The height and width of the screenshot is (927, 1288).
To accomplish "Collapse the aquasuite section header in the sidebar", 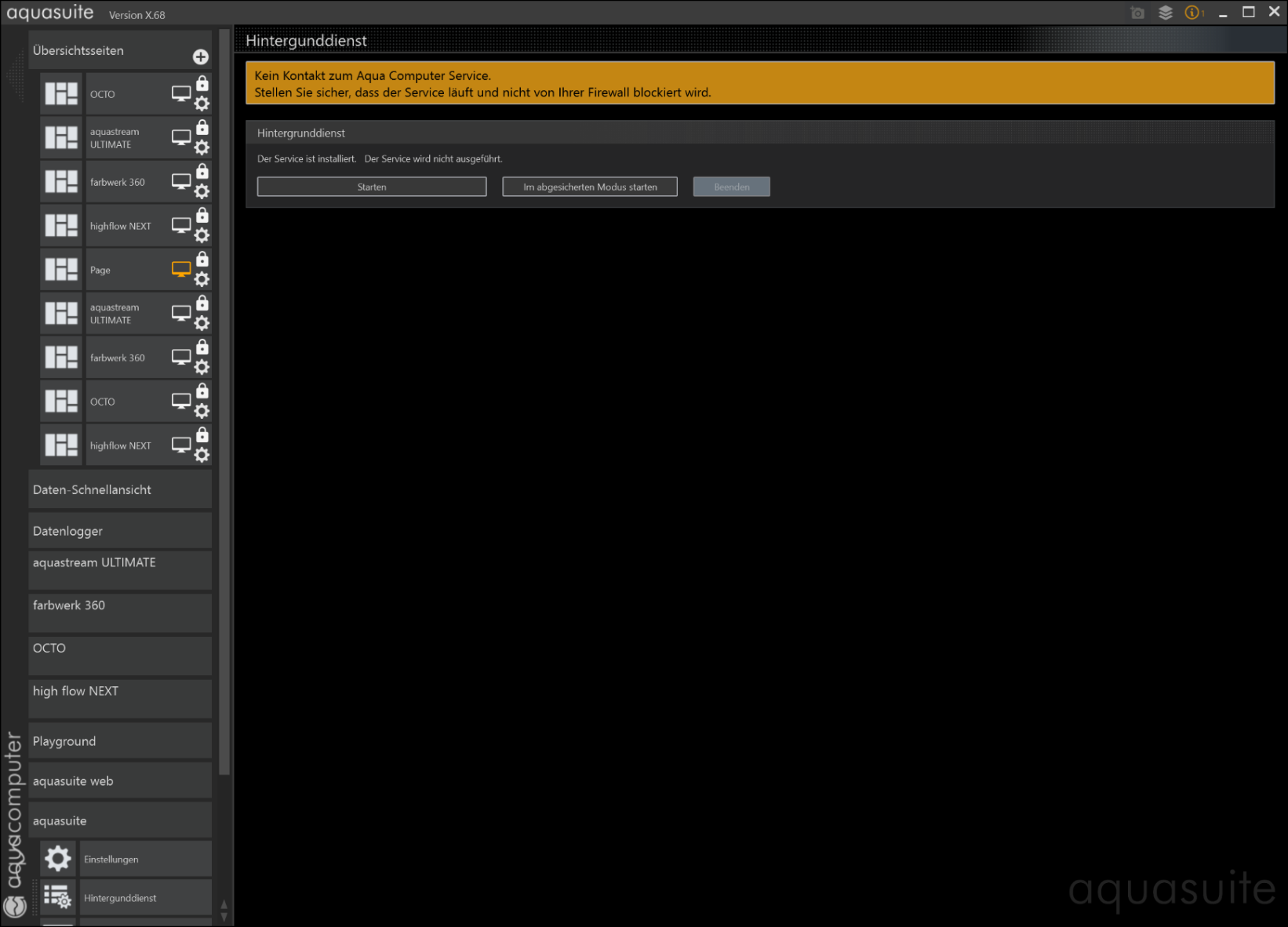I will pos(120,820).
